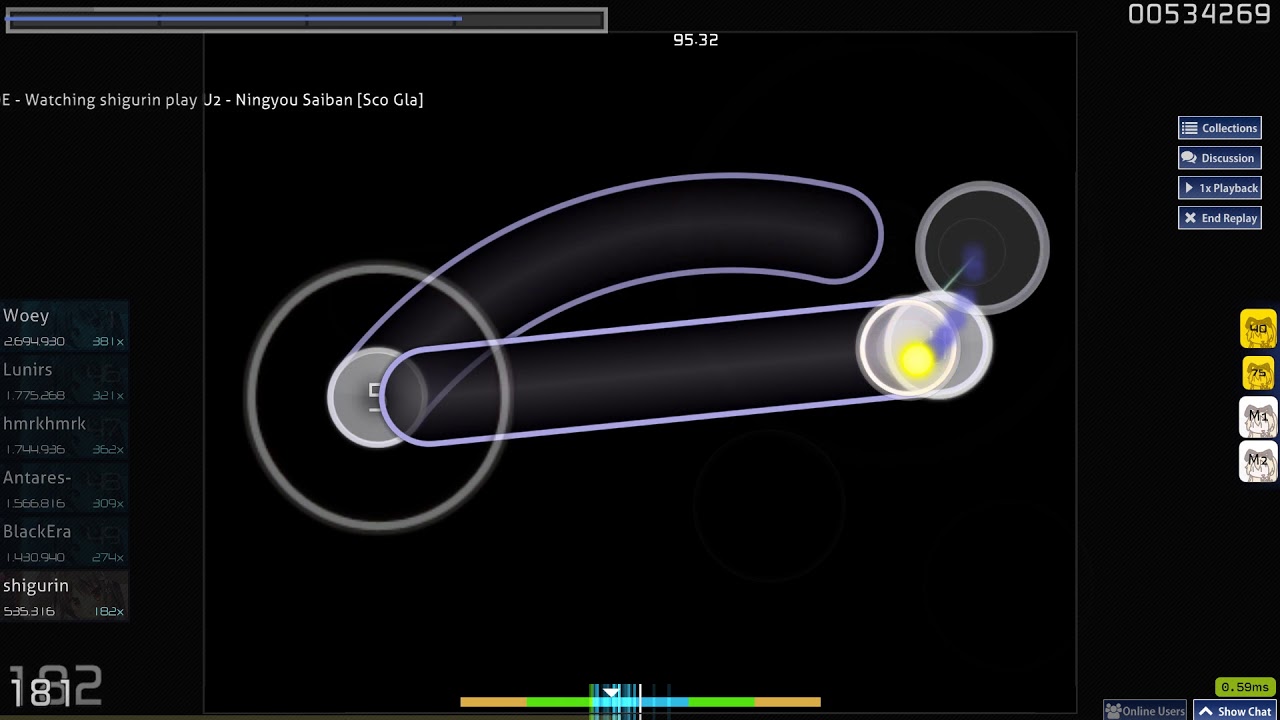Click the song progress bar at top
1280x720 pixels.
click(306, 20)
